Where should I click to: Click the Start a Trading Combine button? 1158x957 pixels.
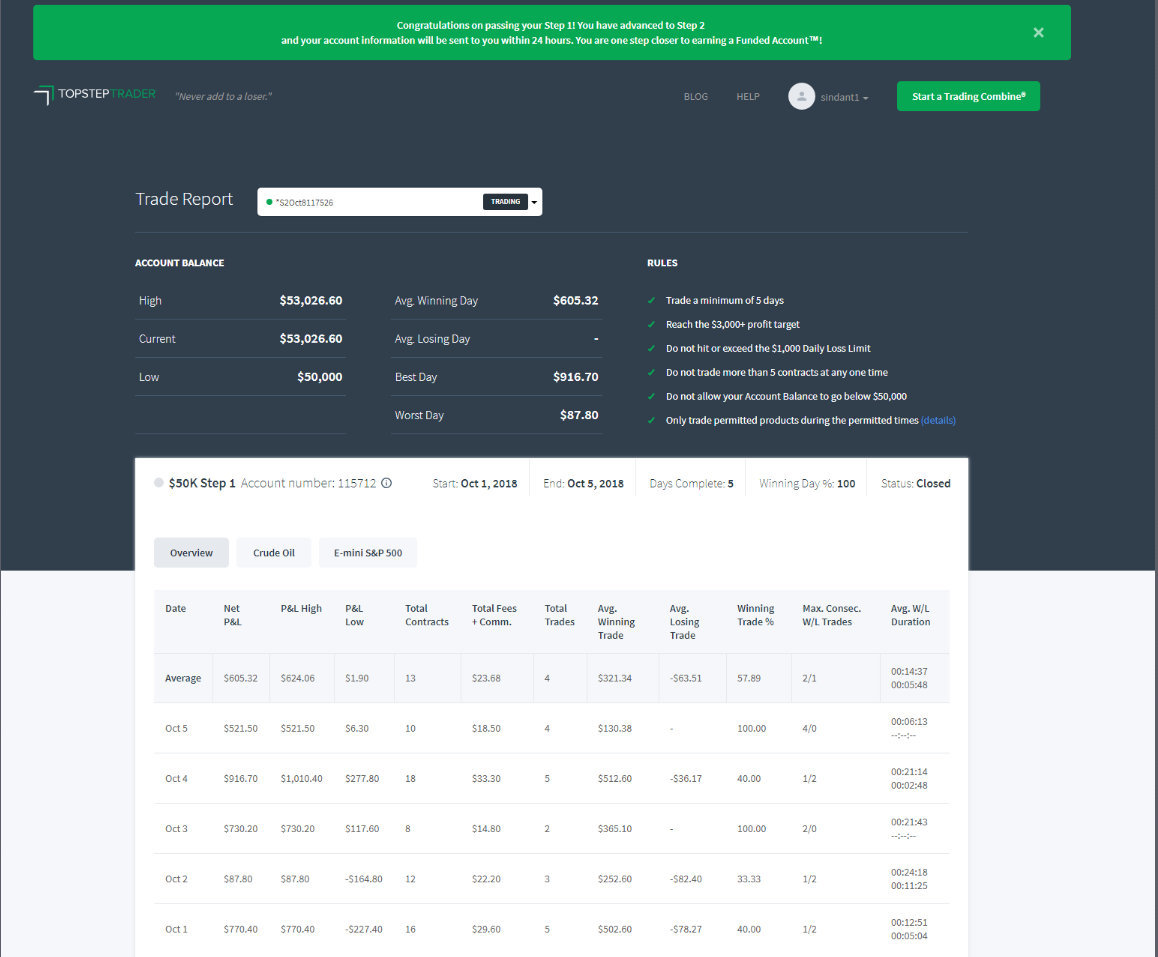967,95
